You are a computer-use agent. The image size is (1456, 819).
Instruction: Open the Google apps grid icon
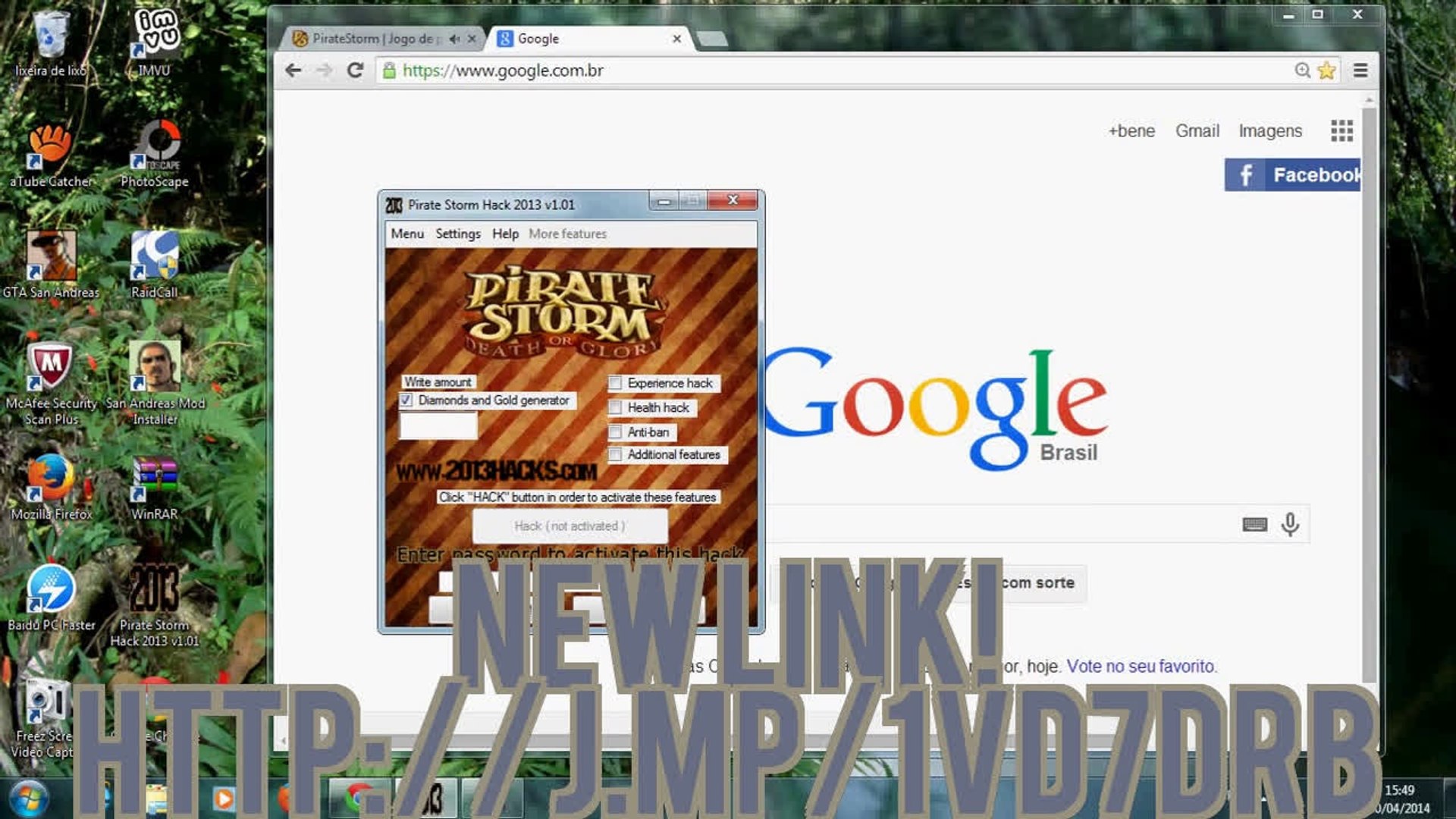point(1341,130)
